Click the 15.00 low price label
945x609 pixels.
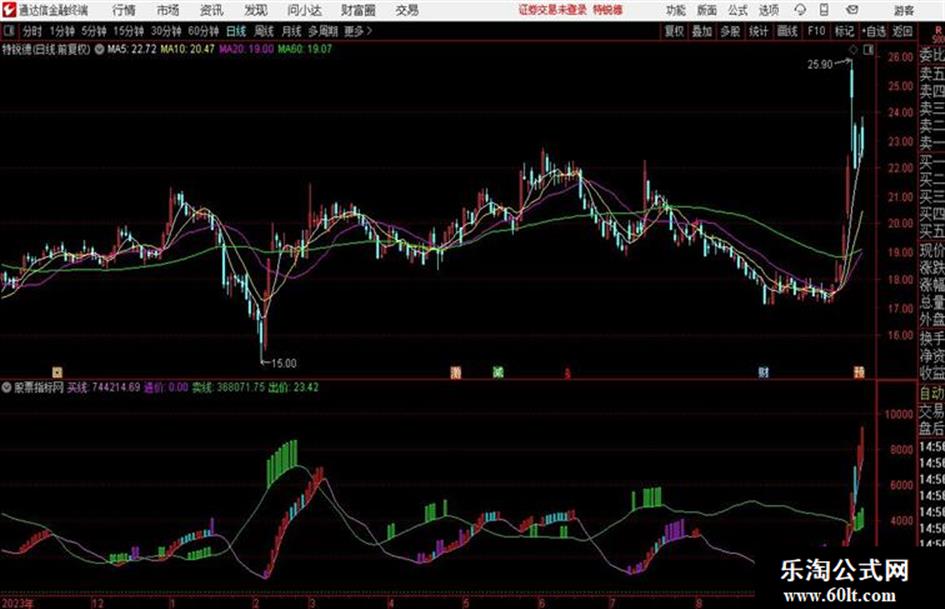[284, 363]
